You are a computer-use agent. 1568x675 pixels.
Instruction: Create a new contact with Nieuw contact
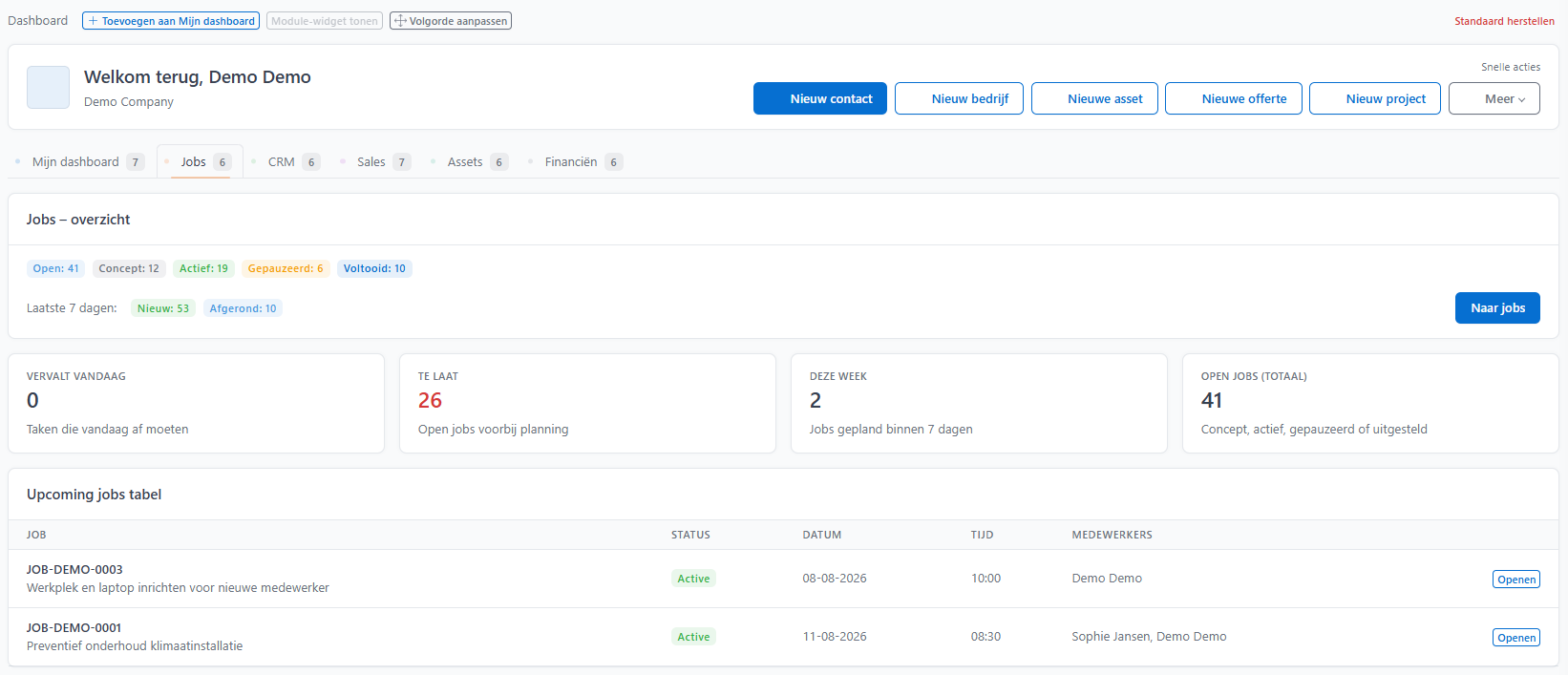(820, 98)
